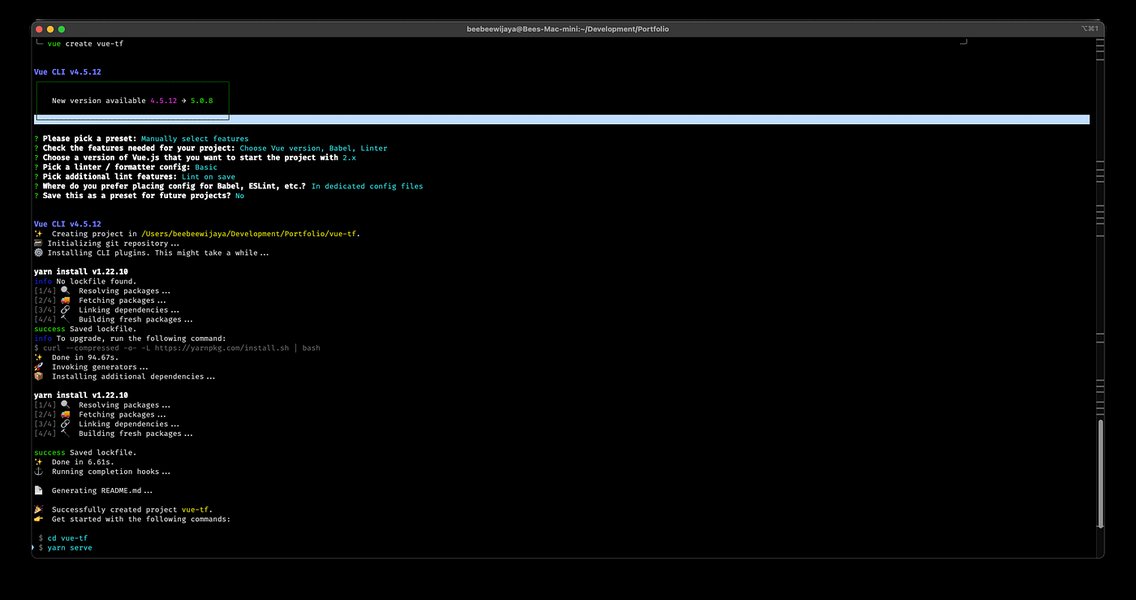This screenshot has height=600, width=1136.
Task: Click the "Initializing git repository..." text
Action: (113, 243)
